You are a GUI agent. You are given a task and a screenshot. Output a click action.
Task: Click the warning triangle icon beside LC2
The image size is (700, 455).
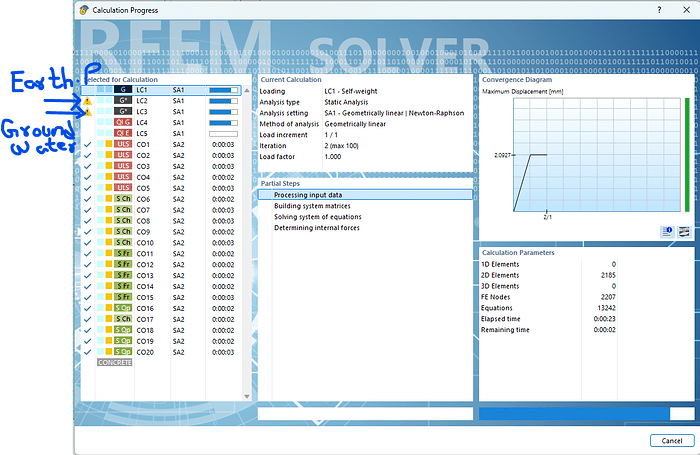88,101
